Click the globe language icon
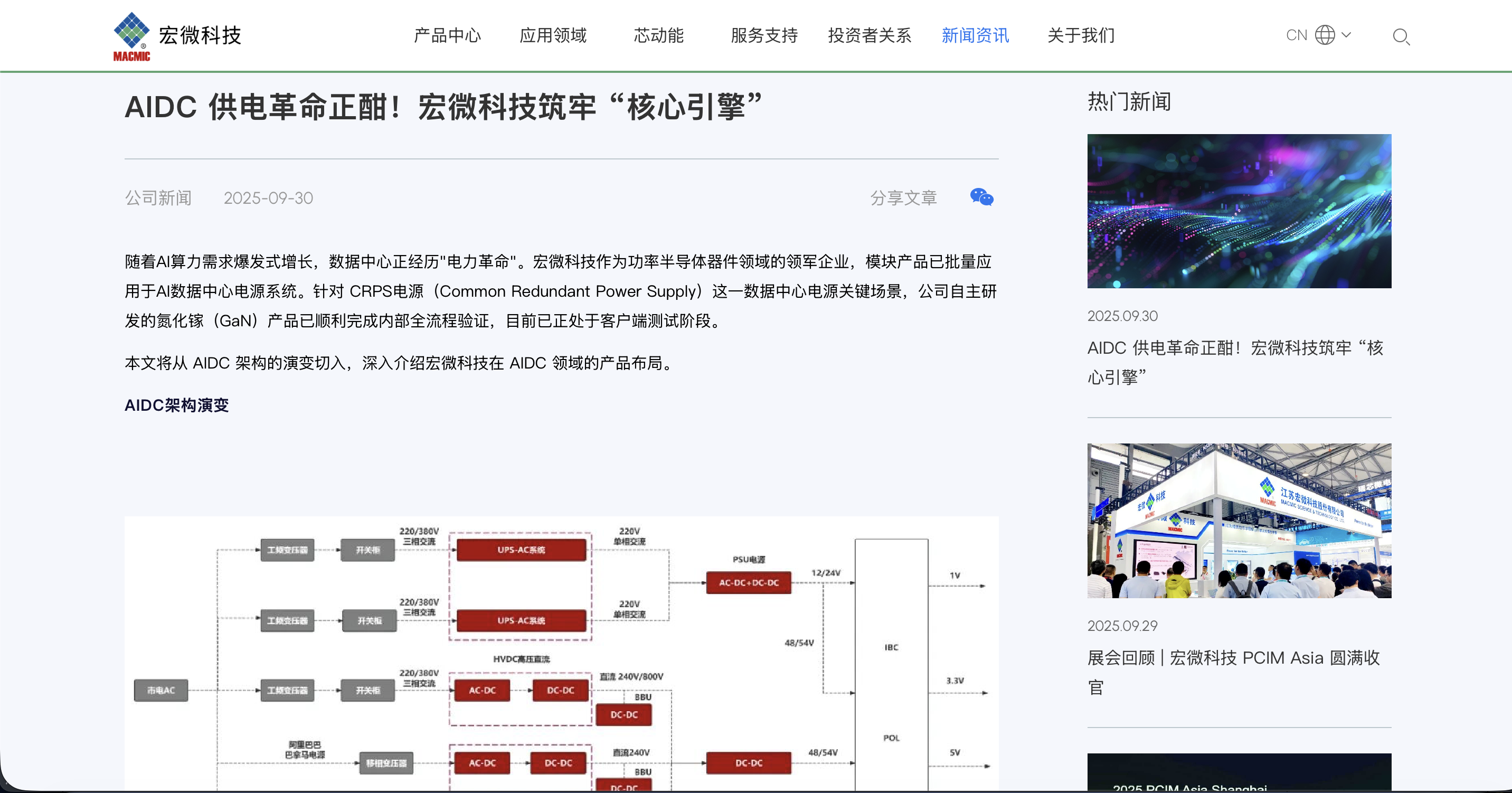The height and width of the screenshot is (793, 1512). [x=1325, y=35]
